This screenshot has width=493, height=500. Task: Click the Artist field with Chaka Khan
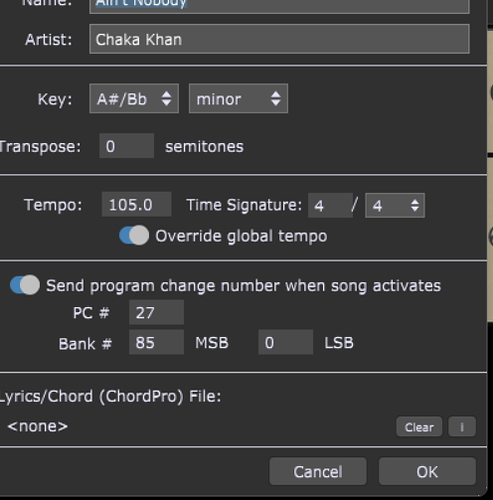(x=279, y=39)
